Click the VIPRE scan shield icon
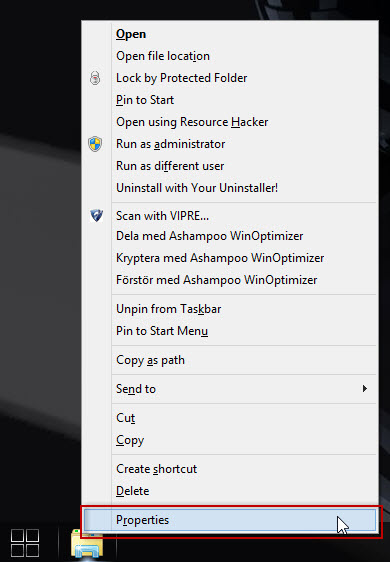Viewport: 390px width, 562px height. [96, 215]
